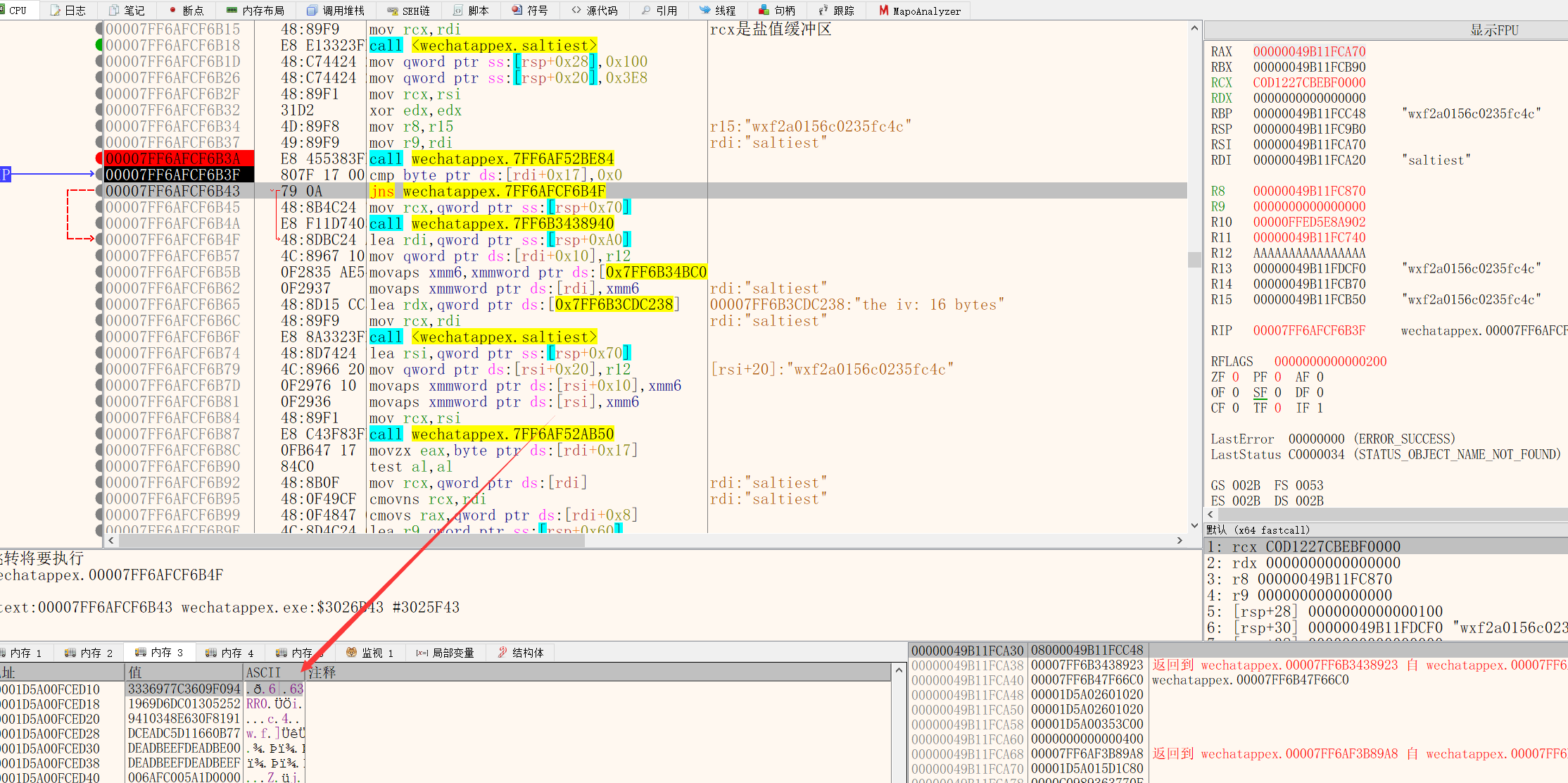The height and width of the screenshot is (783, 1568).
Task: Toggle red breakpoint at 00007FF6AFCF6B3A
Action: coord(99,158)
